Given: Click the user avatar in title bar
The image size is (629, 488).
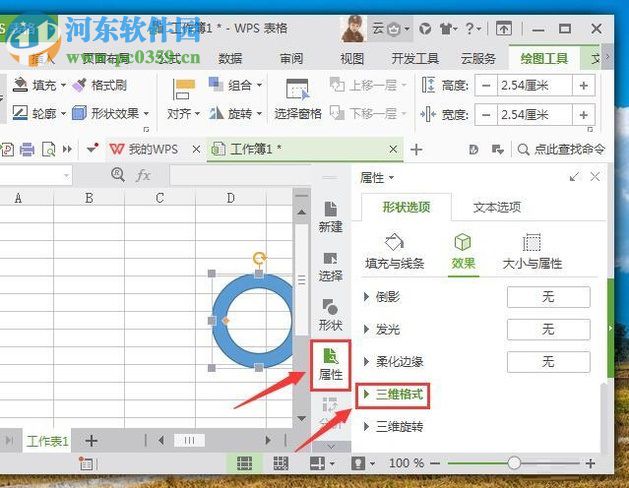Looking at the screenshot, I should click(353, 28).
